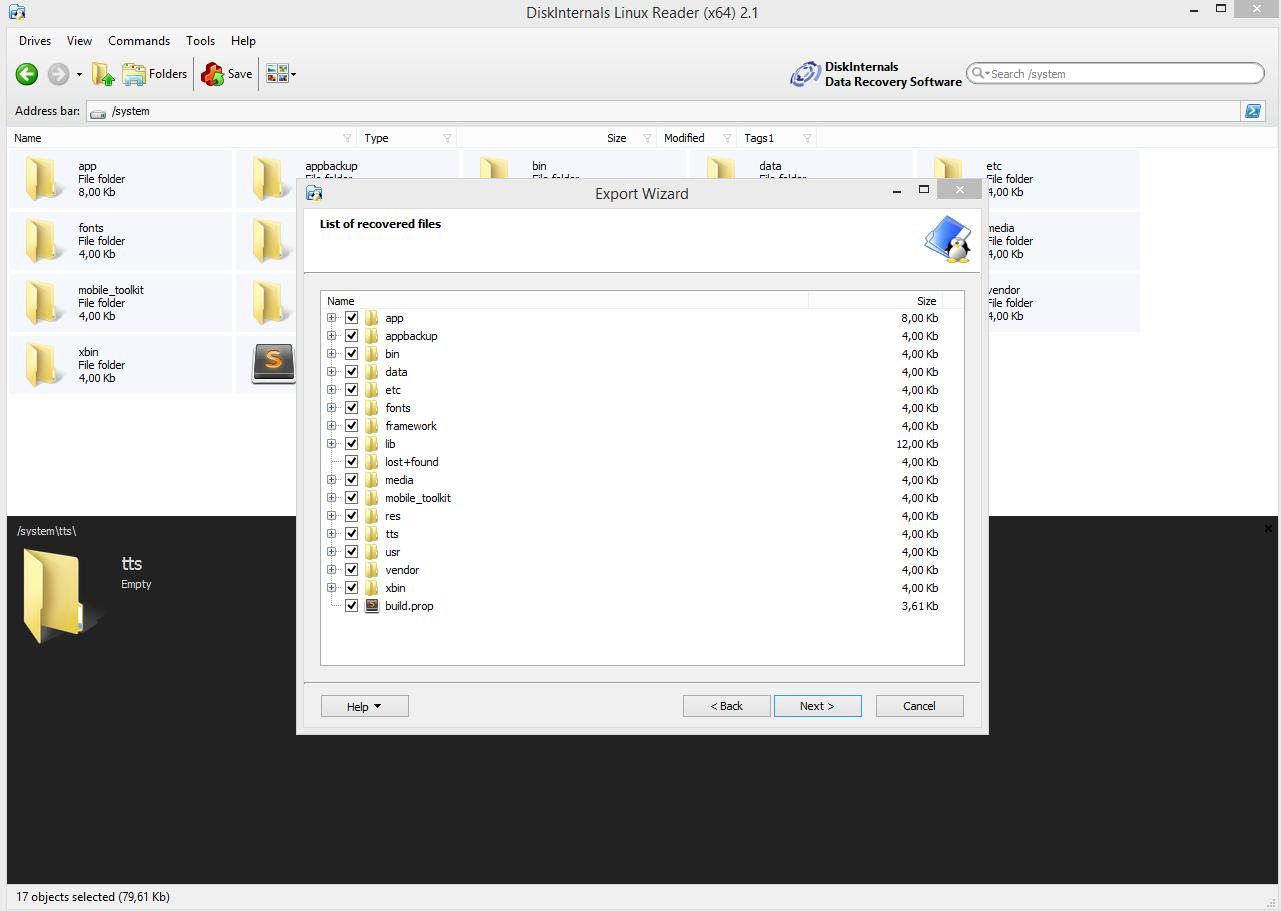Toggle the Folders panel button

point(155,74)
